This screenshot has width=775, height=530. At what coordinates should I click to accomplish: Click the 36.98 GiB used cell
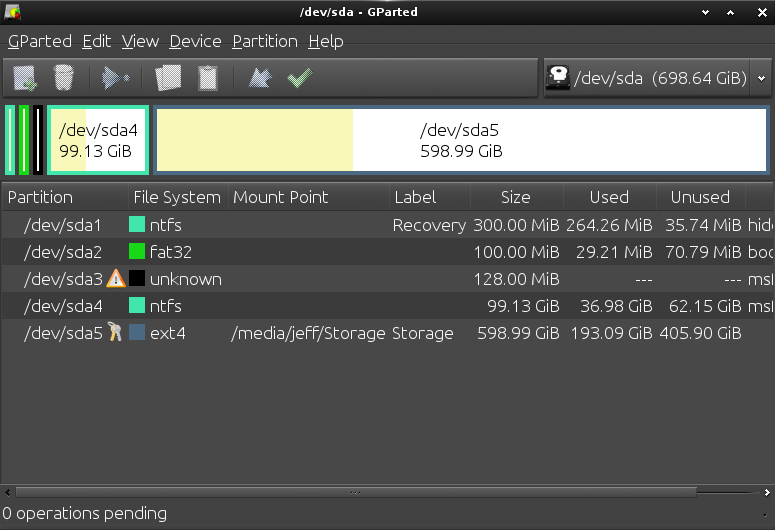pos(616,306)
